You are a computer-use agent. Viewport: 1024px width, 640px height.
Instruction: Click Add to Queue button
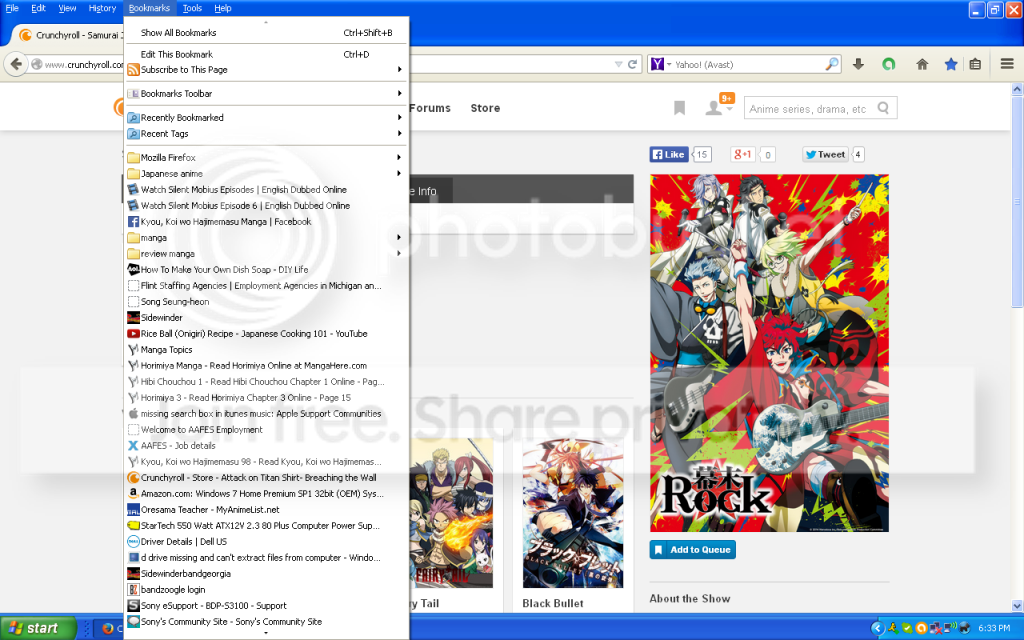pos(692,550)
